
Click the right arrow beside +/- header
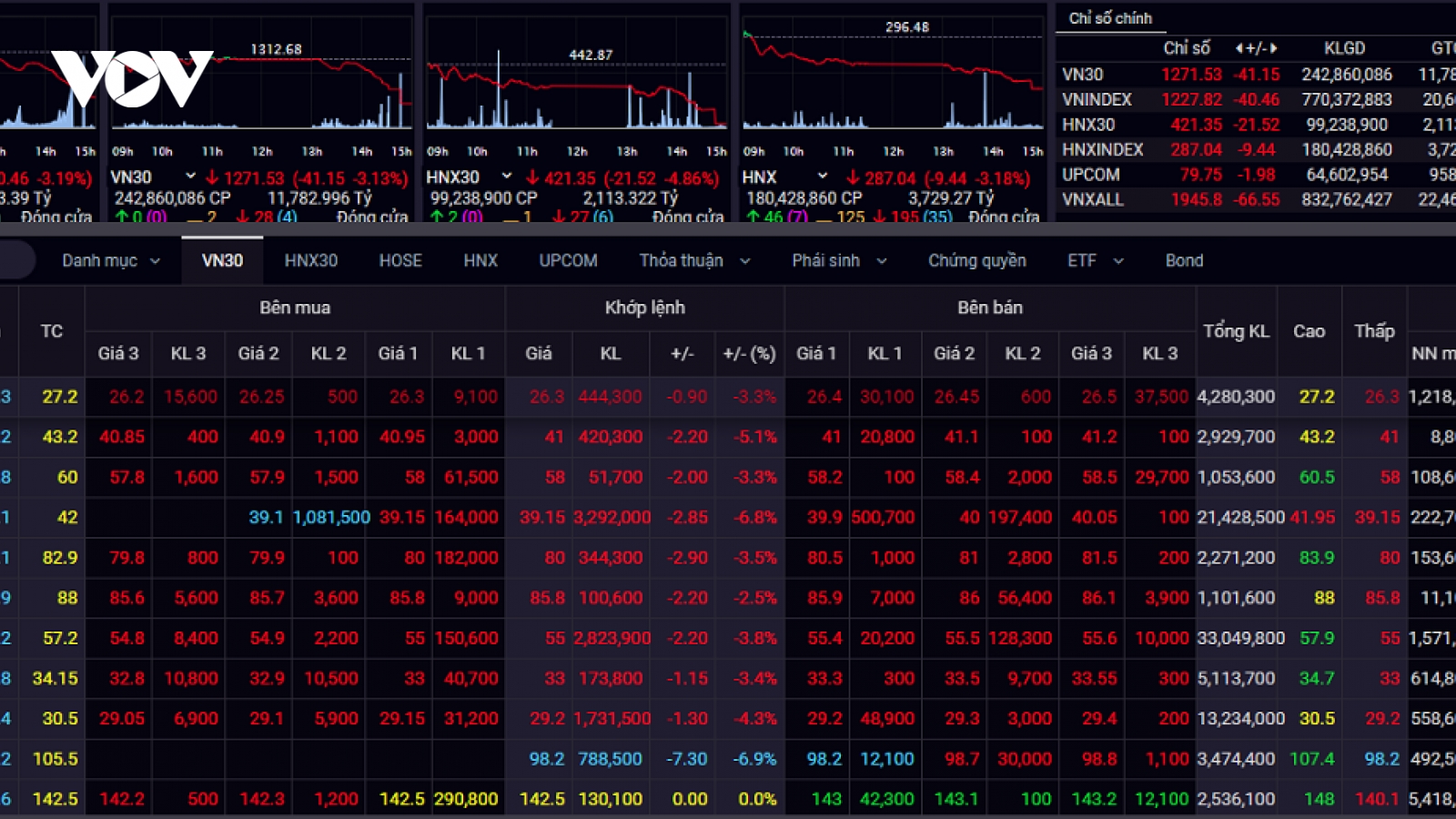[1273, 48]
